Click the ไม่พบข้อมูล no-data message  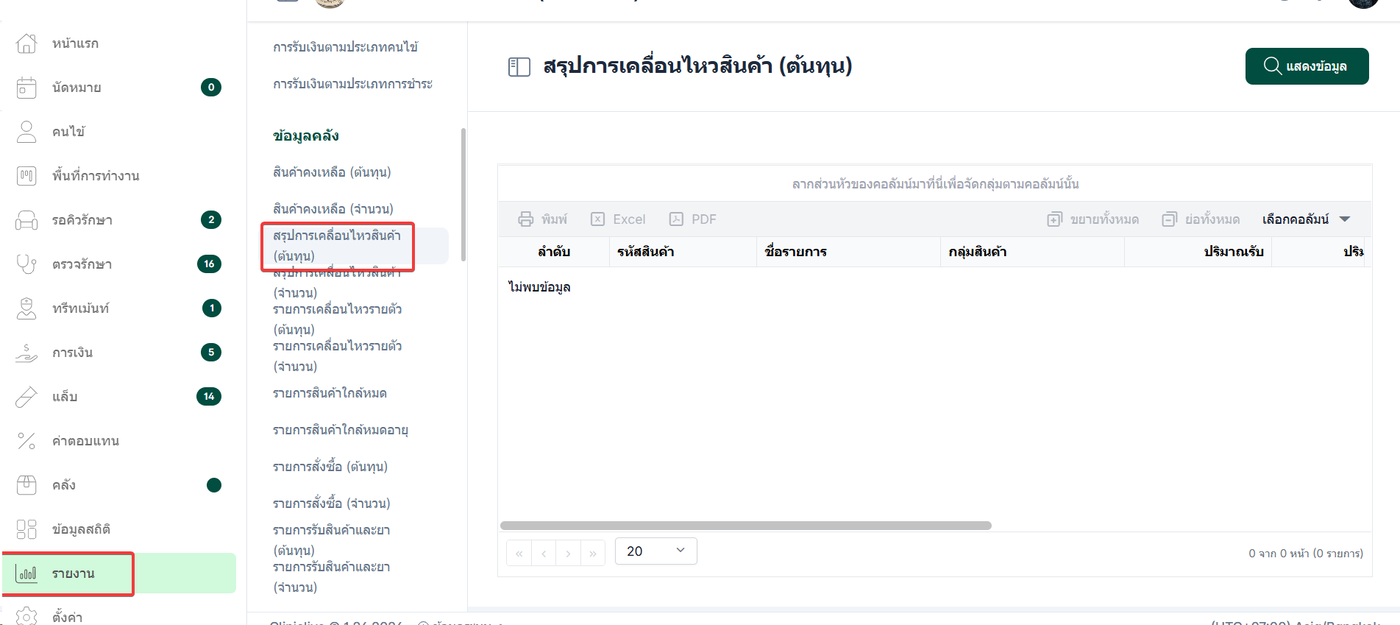(540, 288)
